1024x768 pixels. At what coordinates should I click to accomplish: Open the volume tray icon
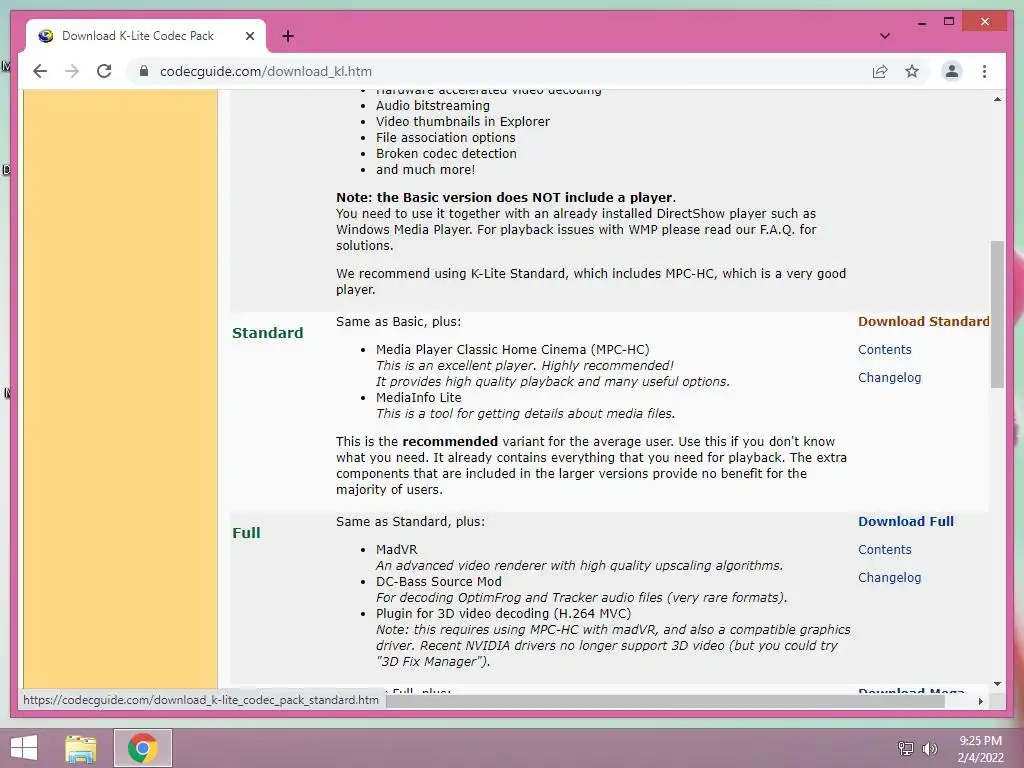tap(929, 748)
